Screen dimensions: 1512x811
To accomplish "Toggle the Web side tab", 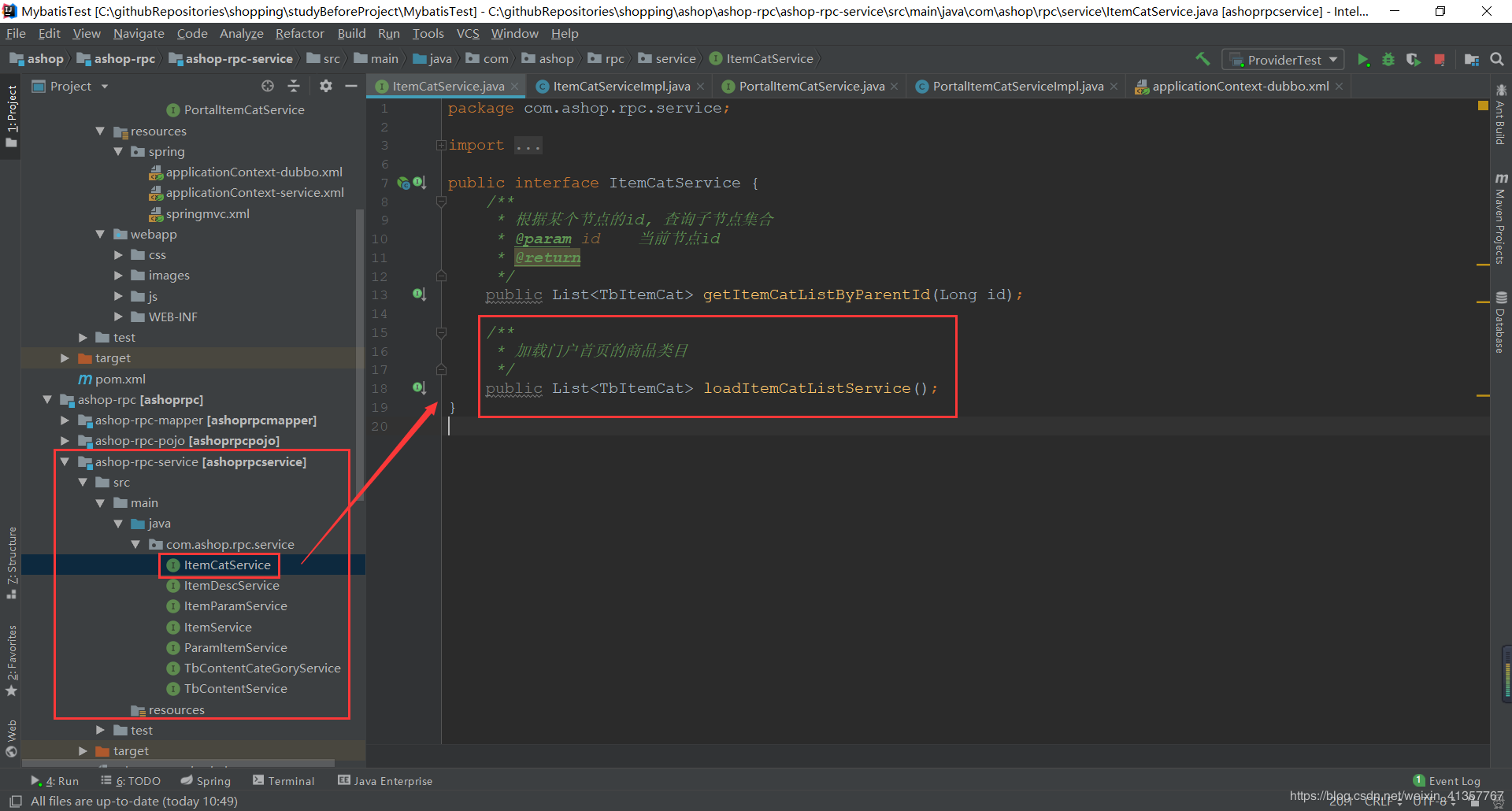I will (x=11, y=738).
